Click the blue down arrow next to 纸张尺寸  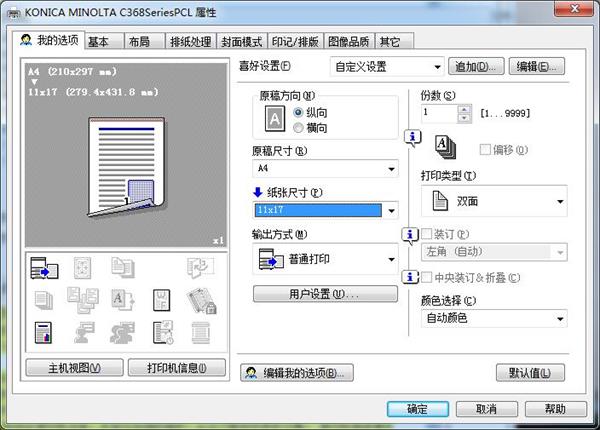pos(258,192)
